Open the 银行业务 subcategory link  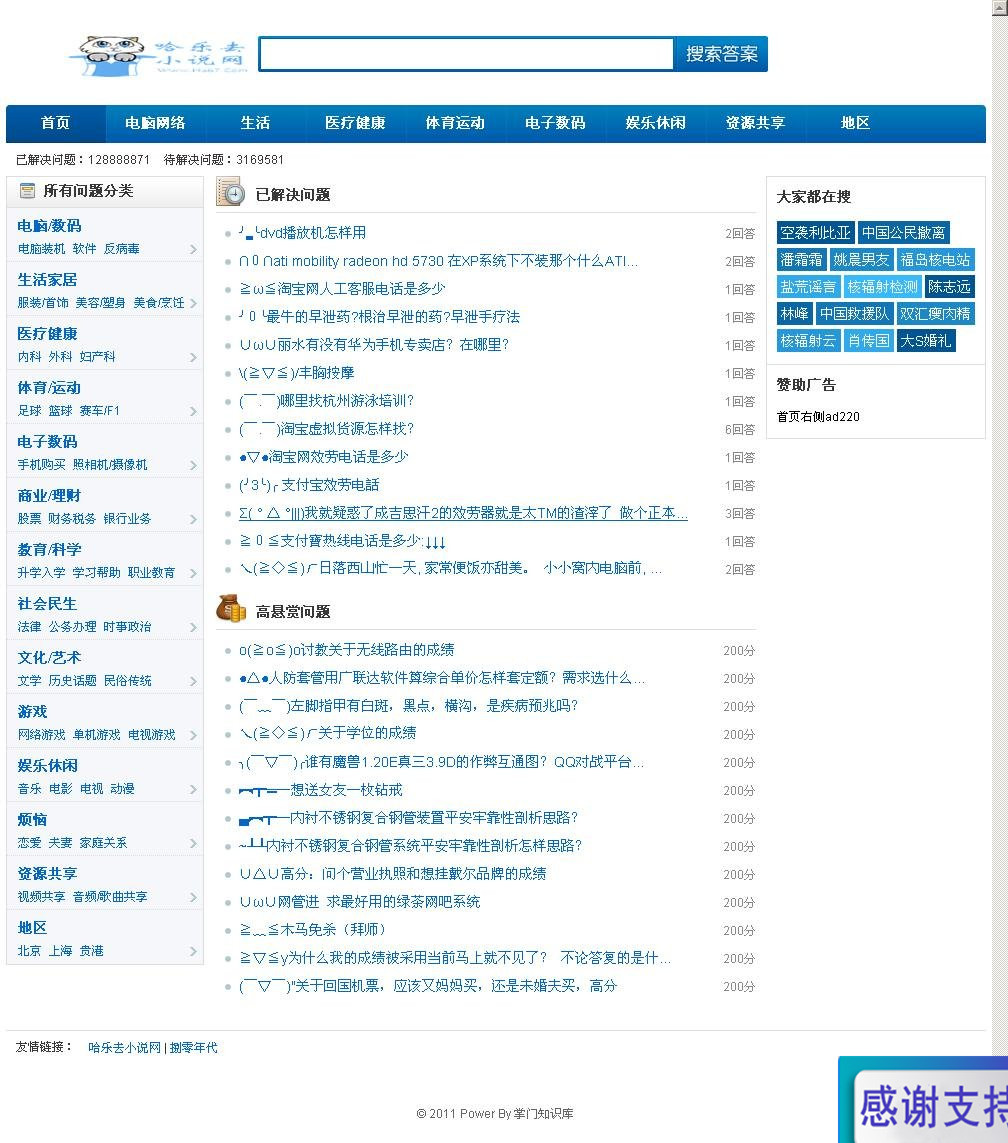[x=127, y=519]
